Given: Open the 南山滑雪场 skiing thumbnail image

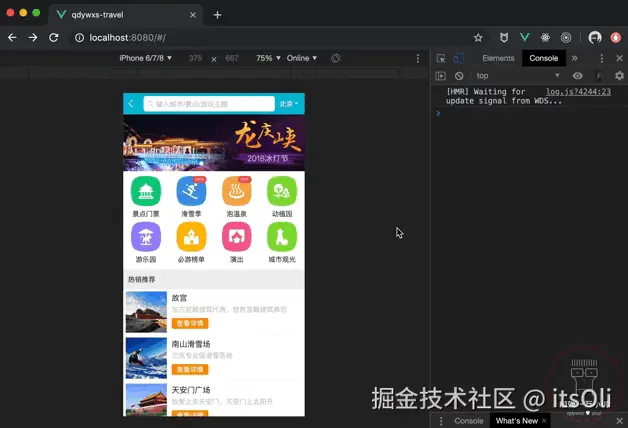Looking at the screenshot, I should tap(146, 358).
